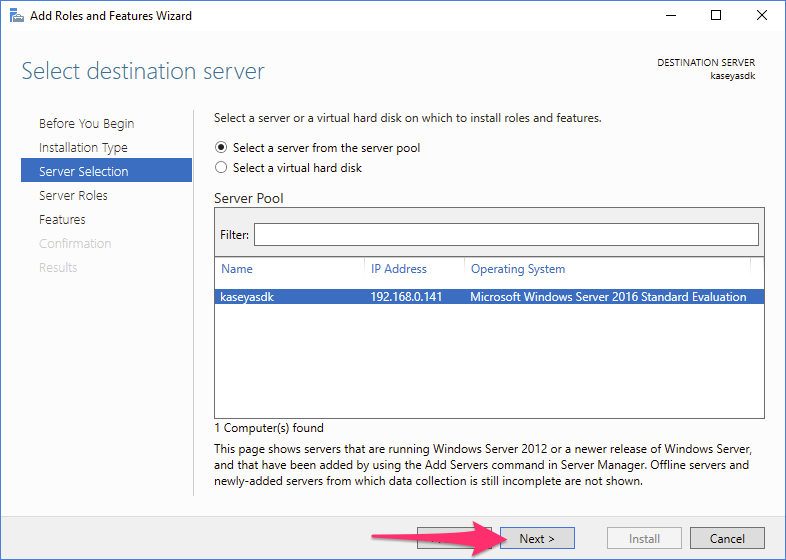Click Windows Server 2016 Standard Evaluation cell

(608, 297)
